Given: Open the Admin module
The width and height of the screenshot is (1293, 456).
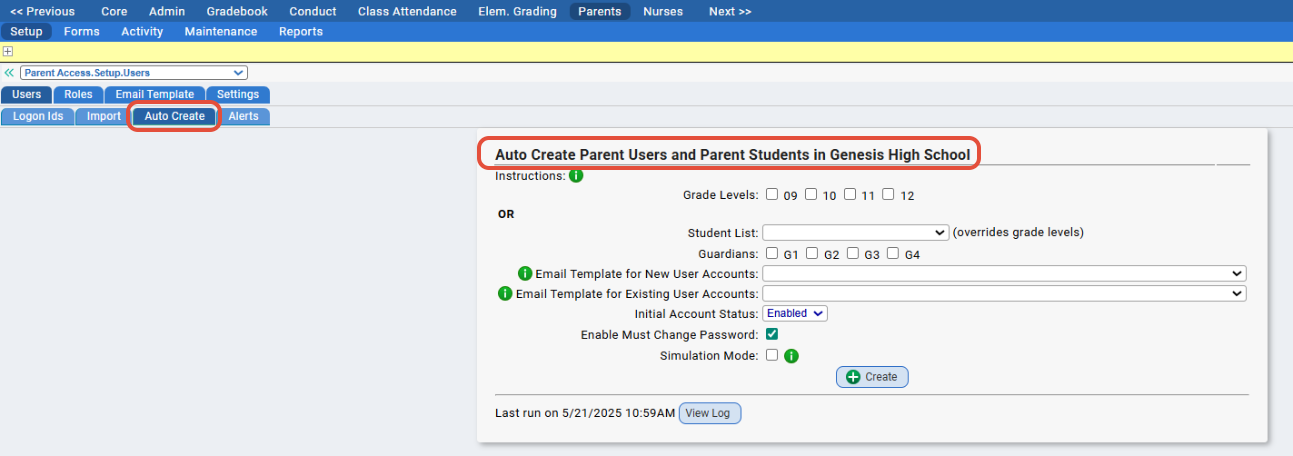Looking at the screenshot, I should pyautogui.click(x=166, y=12).
